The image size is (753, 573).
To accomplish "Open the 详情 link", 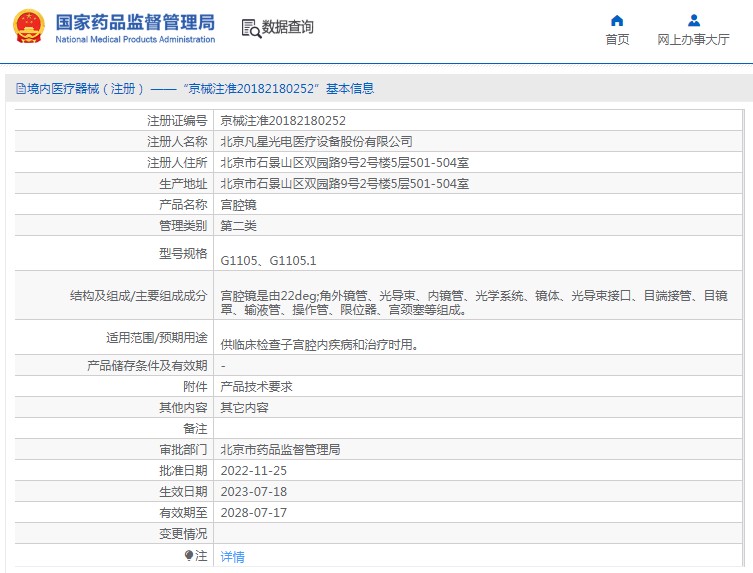I will (x=232, y=557).
